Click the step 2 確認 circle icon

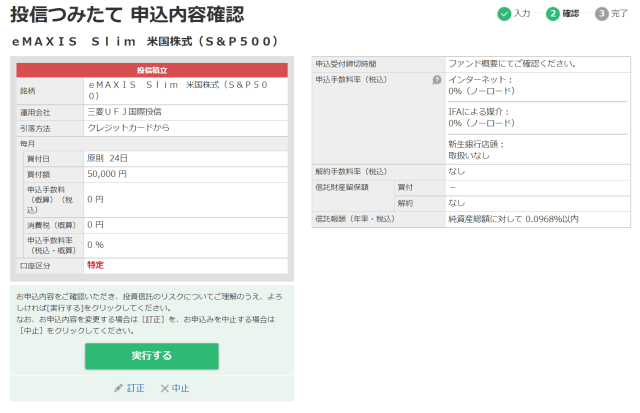pyautogui.click(x=553, y=14)
